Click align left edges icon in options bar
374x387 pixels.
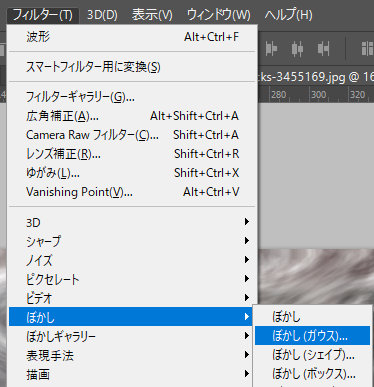coord(271,49)
